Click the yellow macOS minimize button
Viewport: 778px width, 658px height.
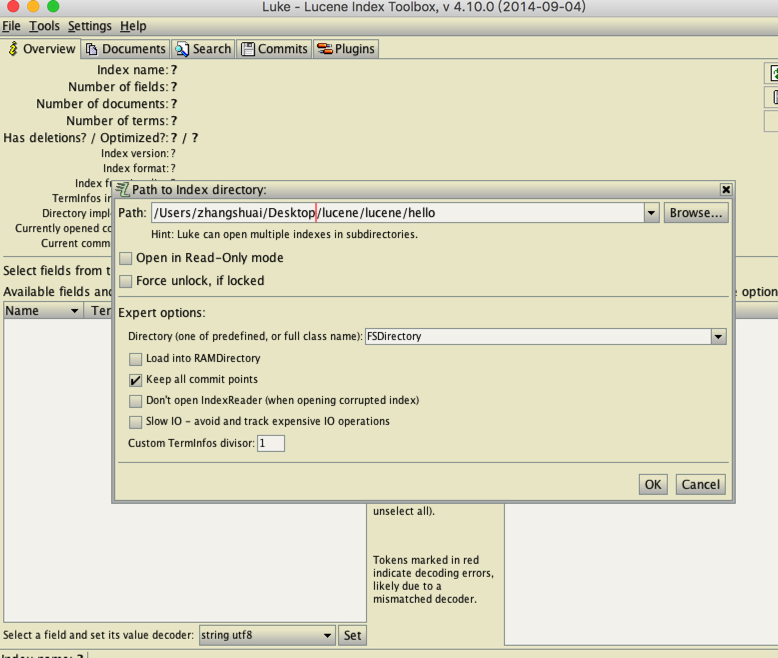pyautogui.click(x=33, y=6)
